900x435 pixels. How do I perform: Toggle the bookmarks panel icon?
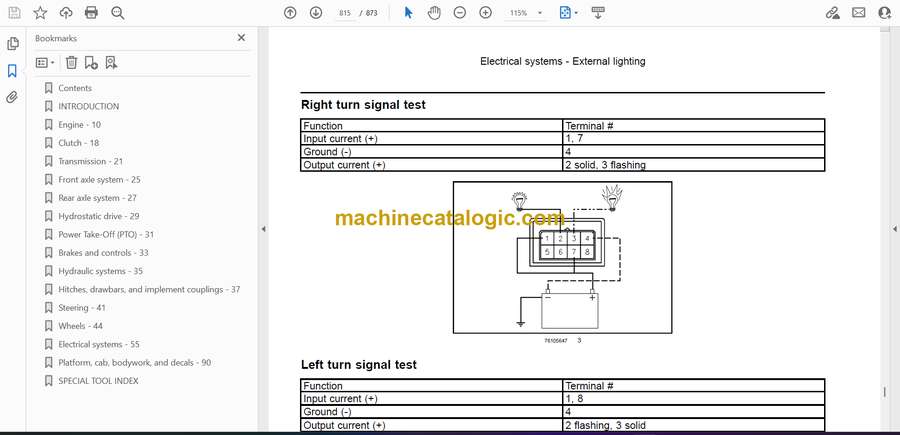click(12, 71)
